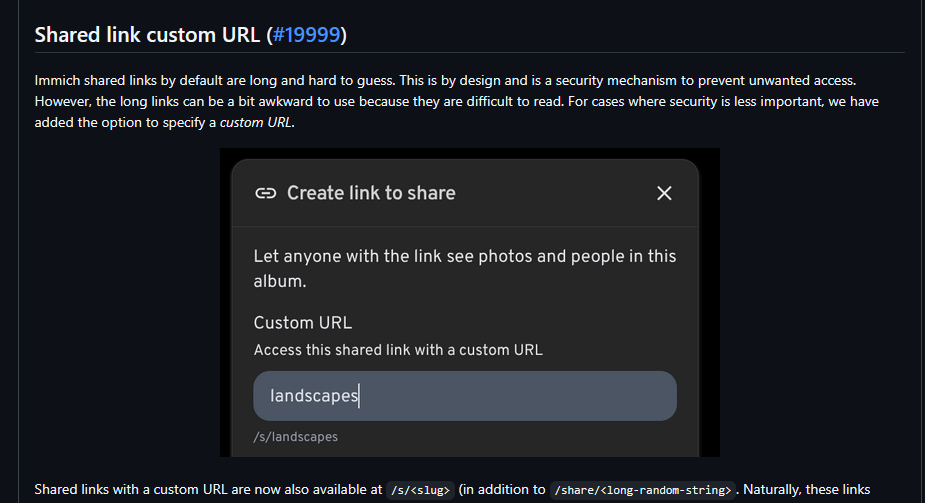The image size is (925, 503).
Task: Click the Create link to share title
Action: click(371, 193)
